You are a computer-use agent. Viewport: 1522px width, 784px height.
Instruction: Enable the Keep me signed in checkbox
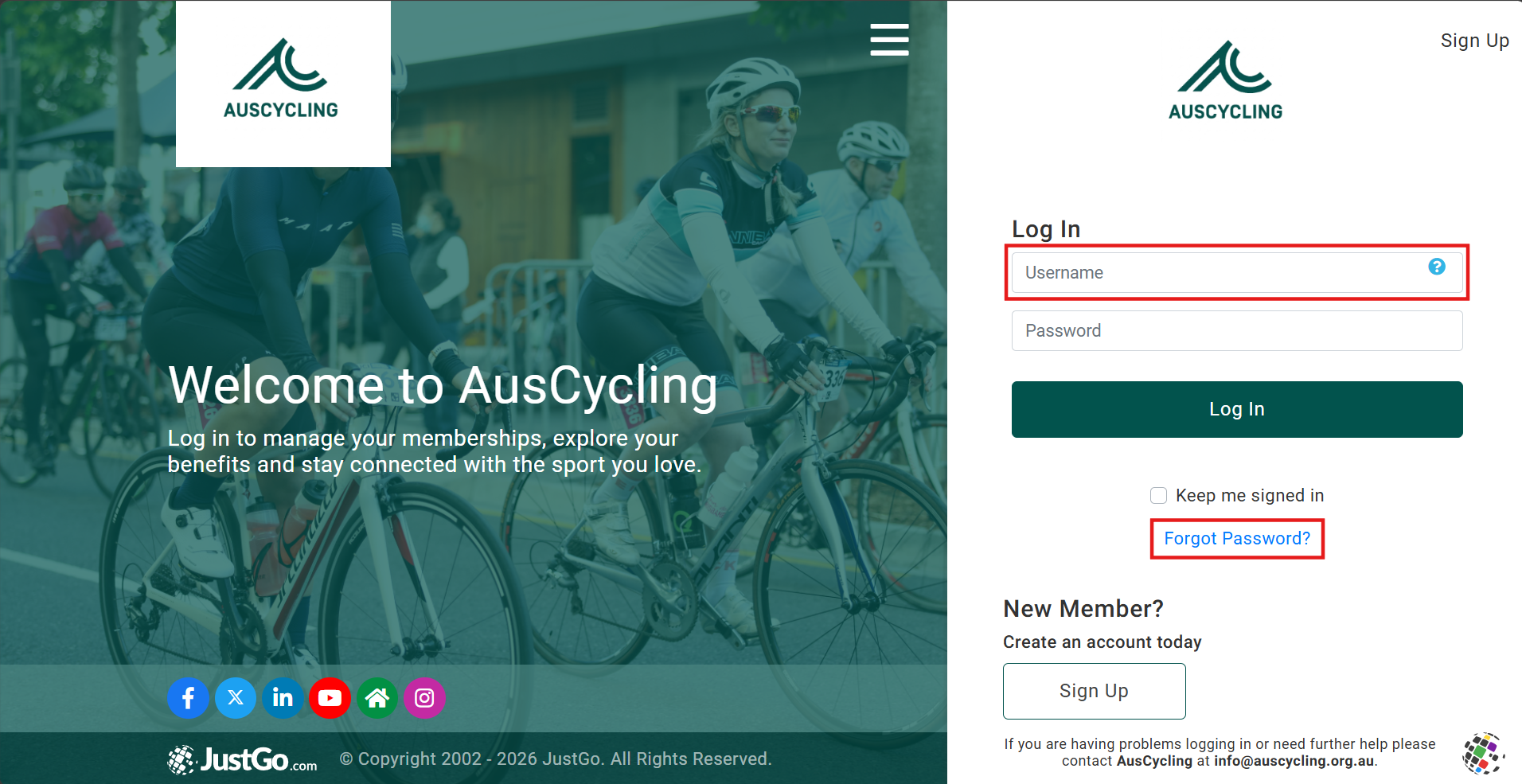click(x=1159, y=496)
